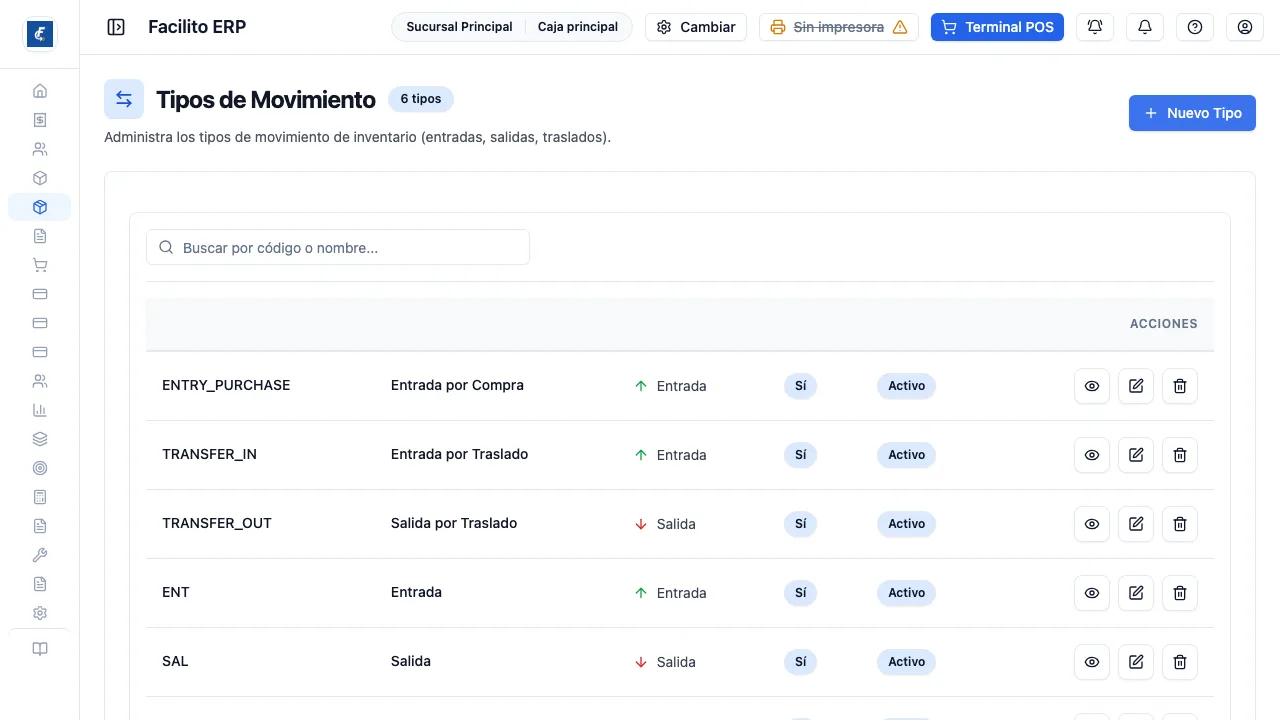
Task: Edit the ENTRY_PURCHASE movement type
Action: click(1136, 386)
